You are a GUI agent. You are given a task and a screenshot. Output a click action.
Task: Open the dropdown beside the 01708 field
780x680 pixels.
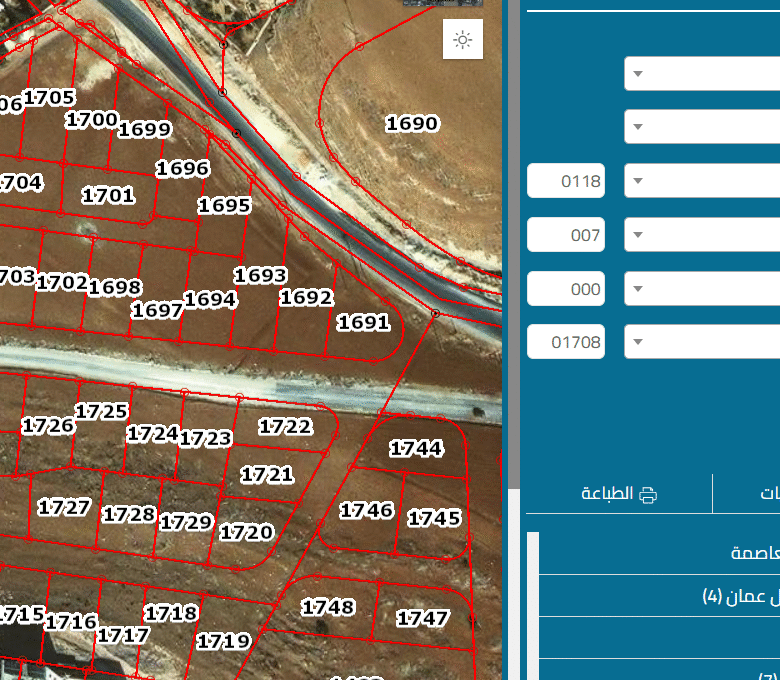[702, 342]
